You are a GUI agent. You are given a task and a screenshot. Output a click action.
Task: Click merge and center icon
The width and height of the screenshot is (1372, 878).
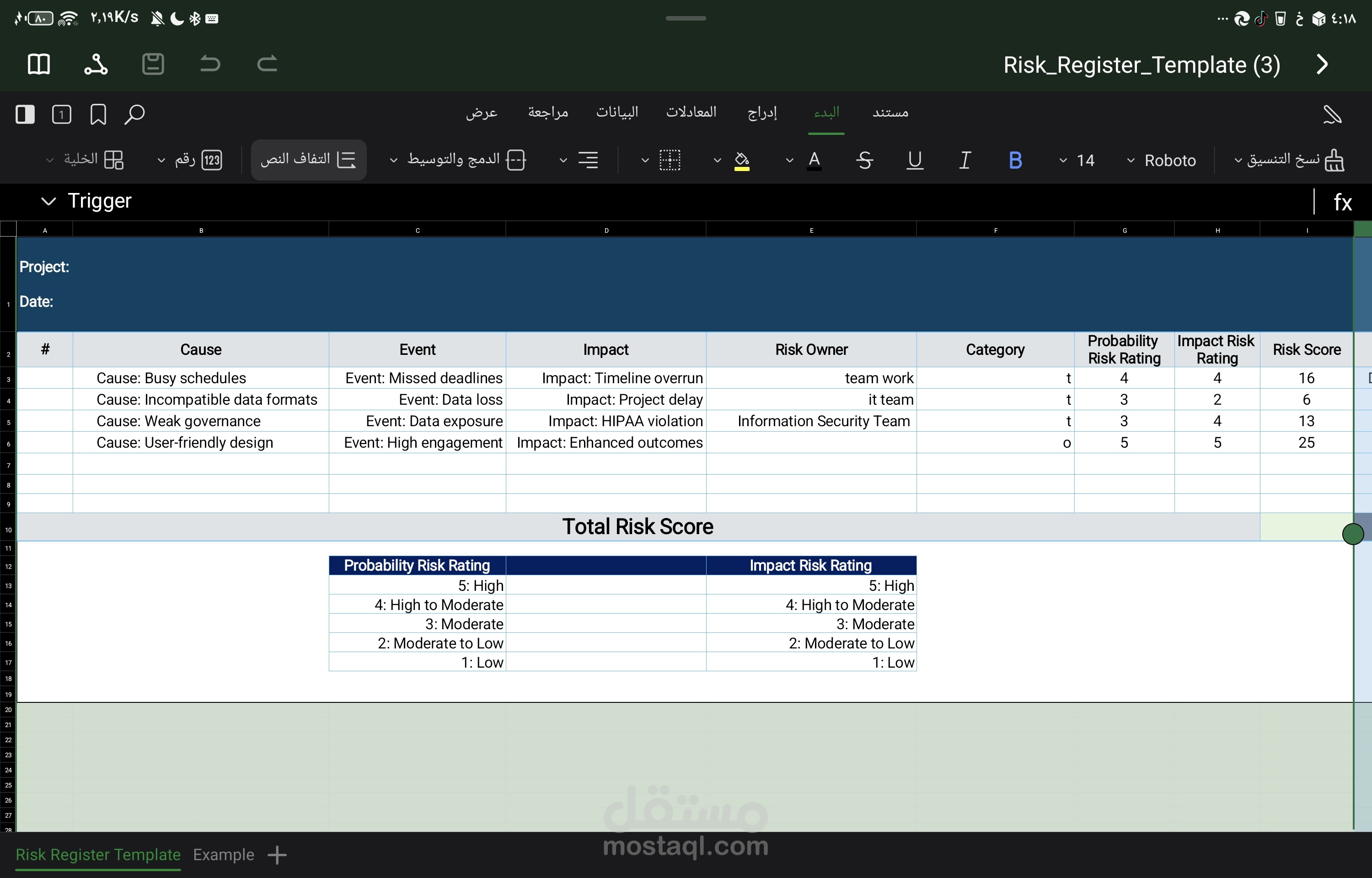516,160
